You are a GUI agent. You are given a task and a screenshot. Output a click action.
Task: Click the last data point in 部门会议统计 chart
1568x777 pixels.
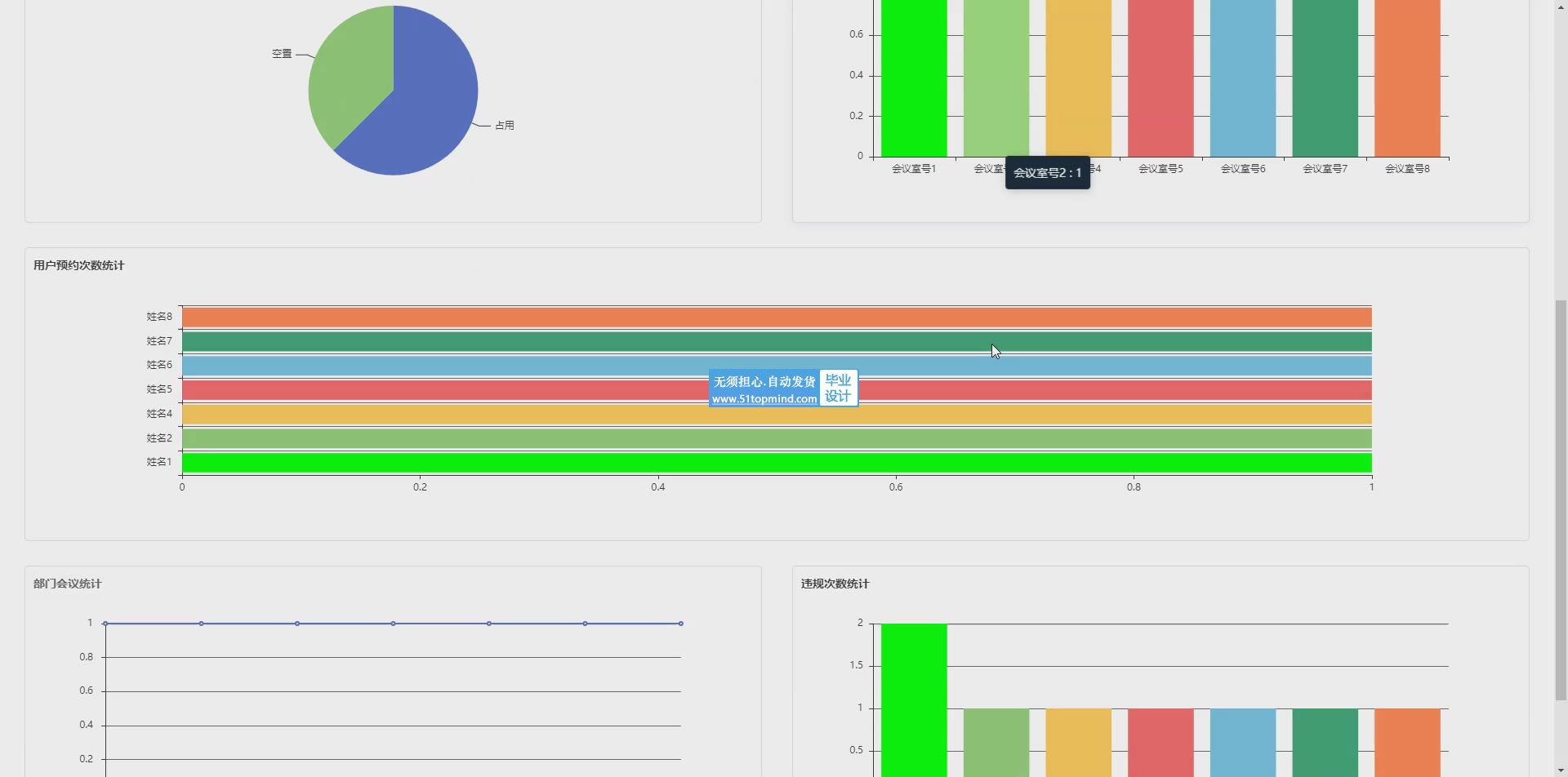click(x=681, y=624)
